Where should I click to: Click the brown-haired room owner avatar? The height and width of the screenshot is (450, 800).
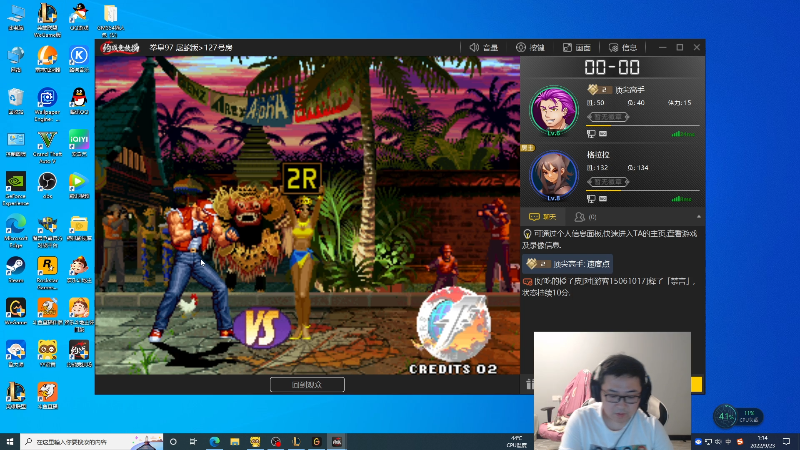coord(554,175)
